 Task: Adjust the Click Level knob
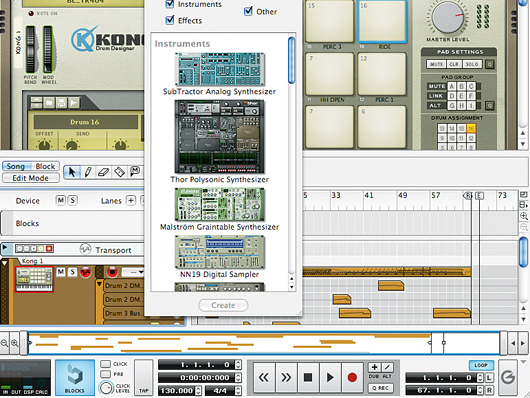(106, 388)
